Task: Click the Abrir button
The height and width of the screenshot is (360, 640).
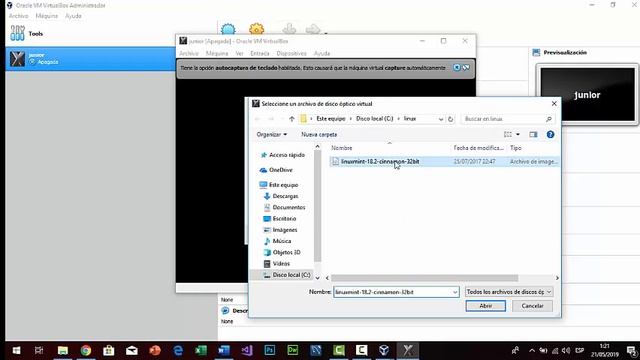Action: click(x=485, y=306)
